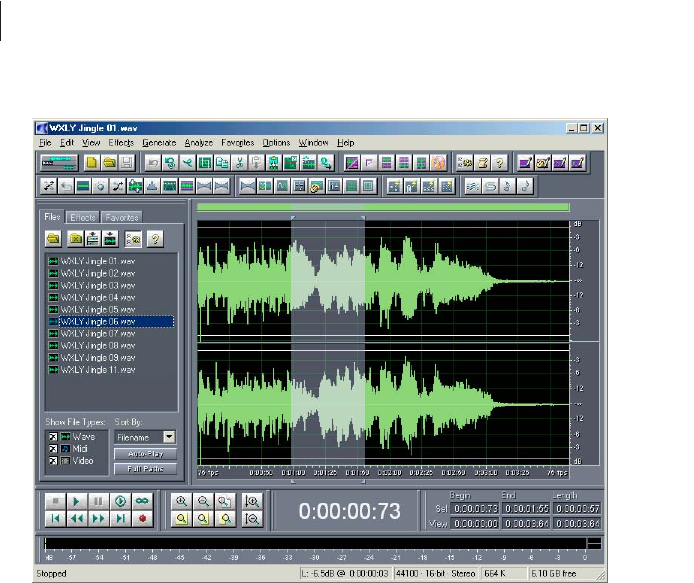Switch to the Favorites tab
Viewport: 694px width, 583px height.
point(121,217)
